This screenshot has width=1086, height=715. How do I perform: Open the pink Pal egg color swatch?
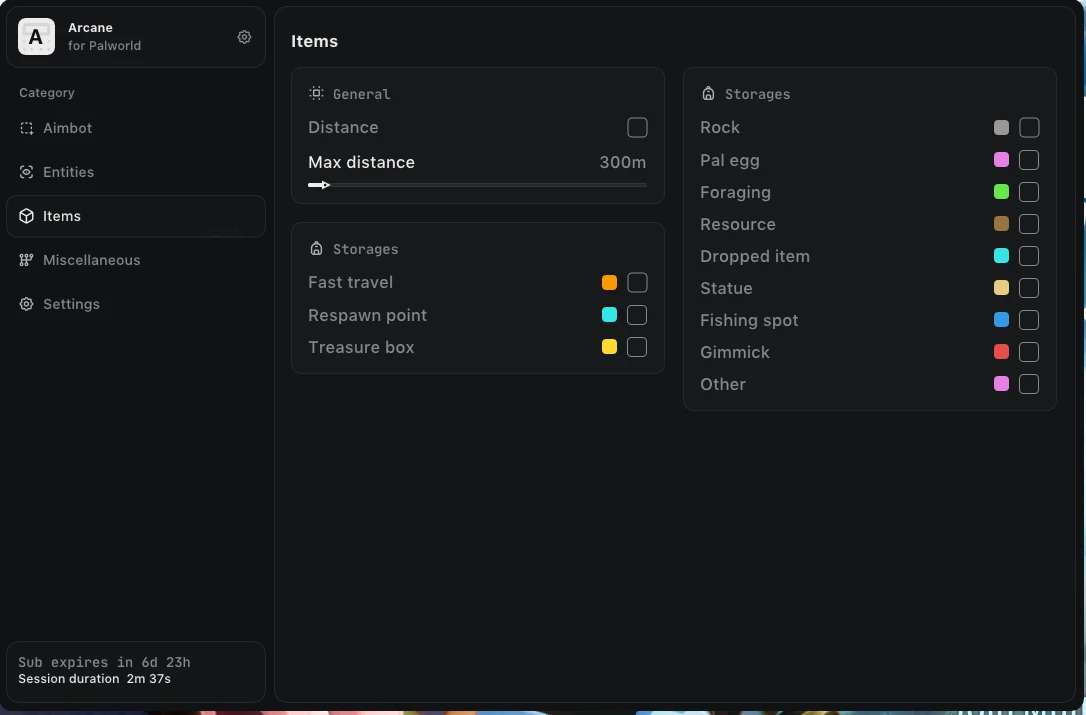pos(1002,160)
